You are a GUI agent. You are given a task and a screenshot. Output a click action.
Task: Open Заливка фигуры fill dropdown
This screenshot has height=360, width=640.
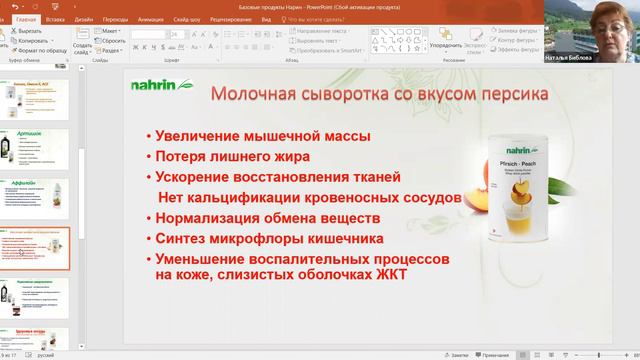point(515,31)
